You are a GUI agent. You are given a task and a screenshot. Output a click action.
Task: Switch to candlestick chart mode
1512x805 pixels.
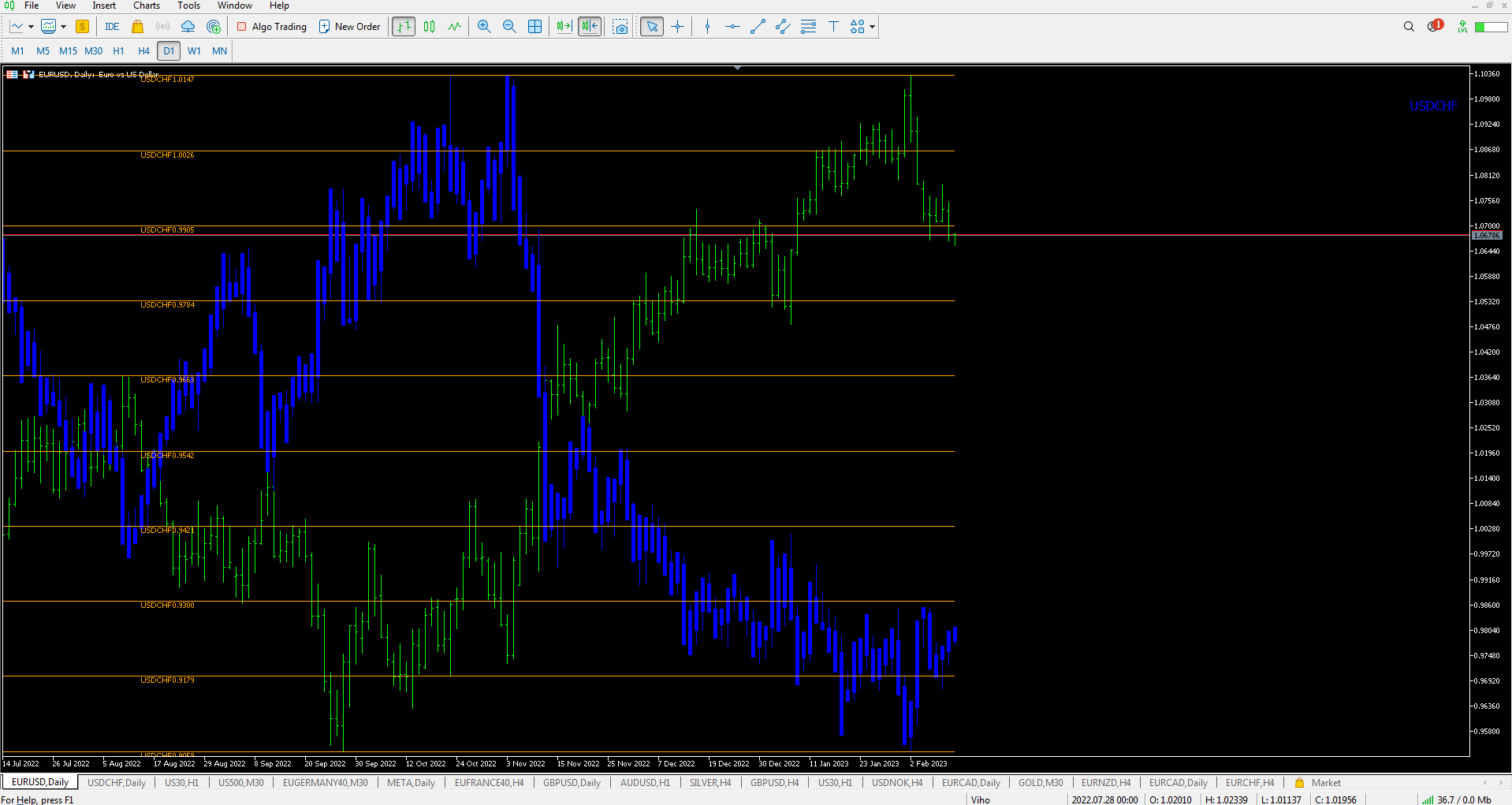click(x=429, y=27)
